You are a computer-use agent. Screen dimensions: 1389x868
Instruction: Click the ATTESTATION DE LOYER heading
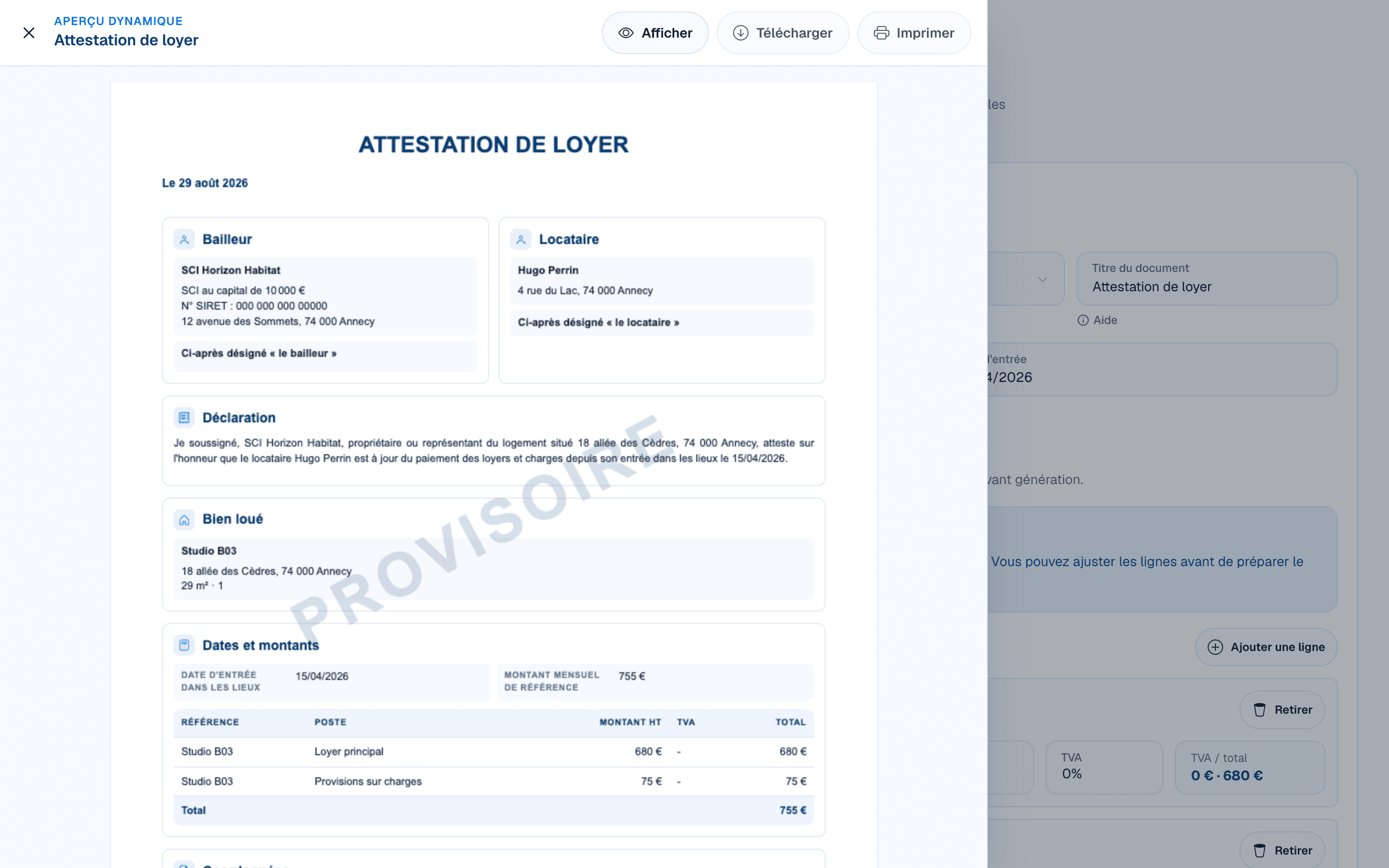[493, 145]
